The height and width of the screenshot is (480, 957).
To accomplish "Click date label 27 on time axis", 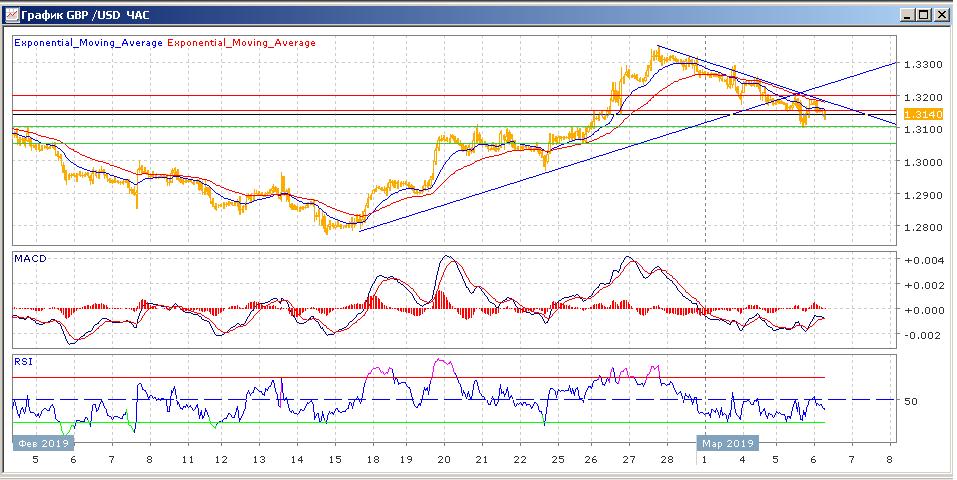I will [629, 460].
